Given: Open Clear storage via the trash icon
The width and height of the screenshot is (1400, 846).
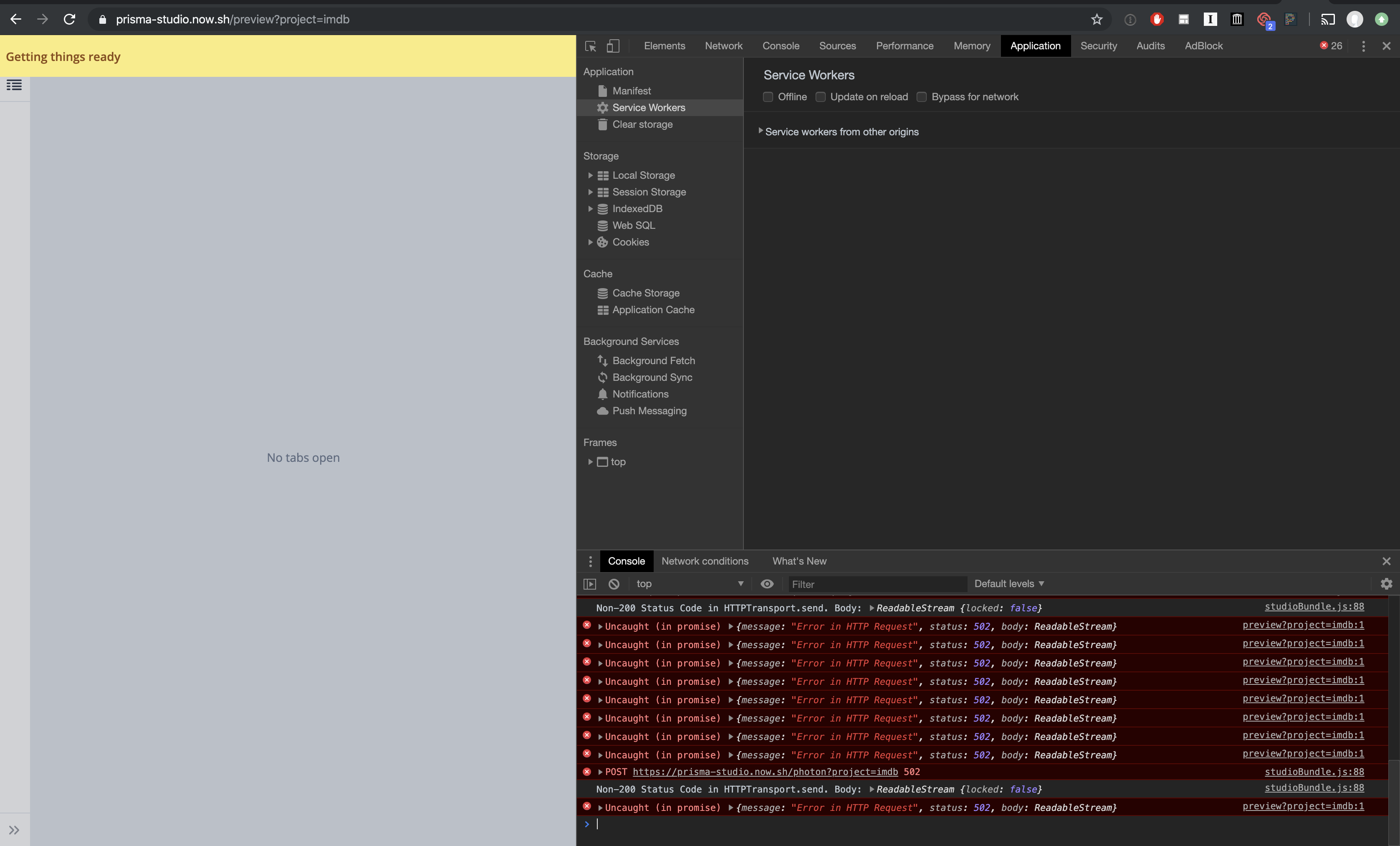Looking at the screenshot, I should [x=602, y=124].
